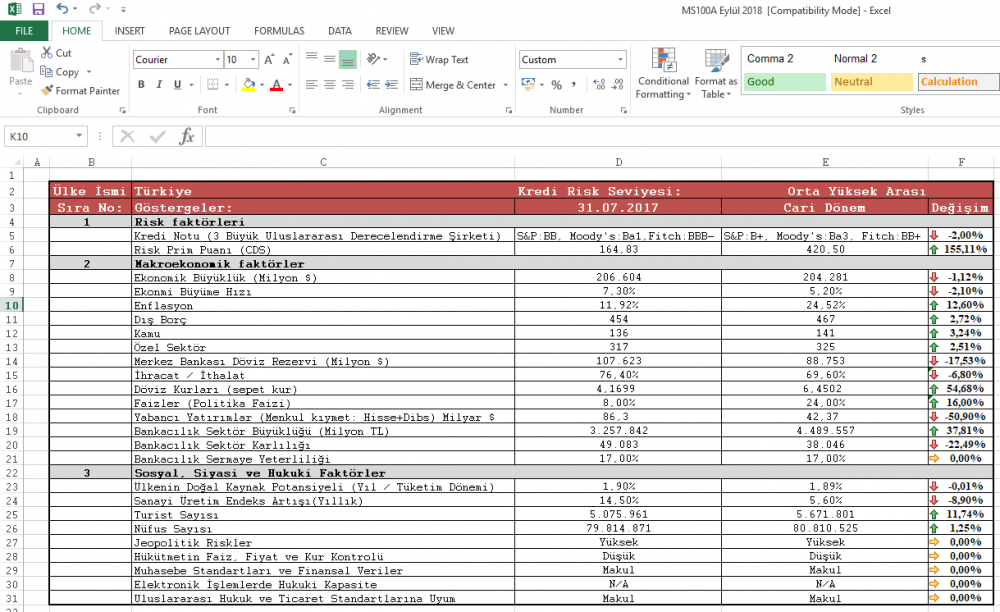The width and height of the screenshot is (1000, 612).
Task: Apply comma style number format
Action: (574, 85)
